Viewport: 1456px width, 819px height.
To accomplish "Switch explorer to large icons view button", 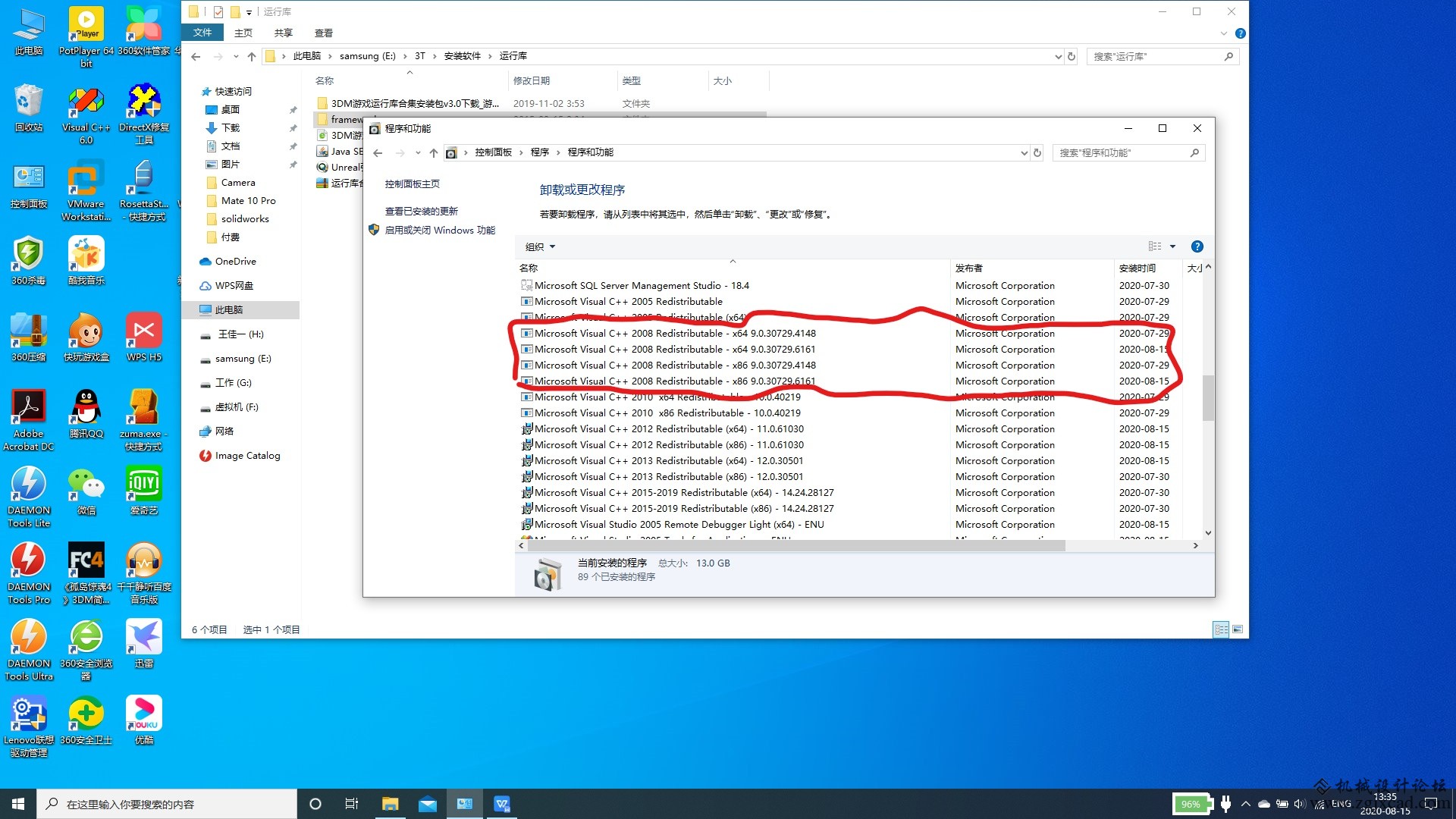I will [1238, 629].
